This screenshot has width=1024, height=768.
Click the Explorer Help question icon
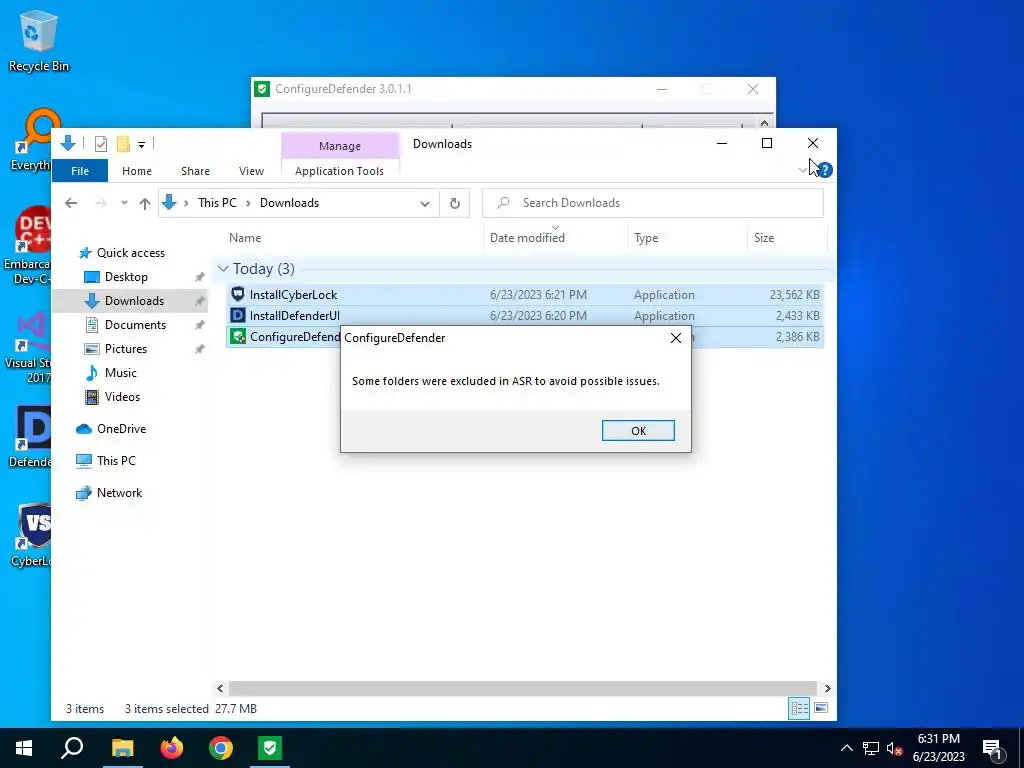coord(825,170)
